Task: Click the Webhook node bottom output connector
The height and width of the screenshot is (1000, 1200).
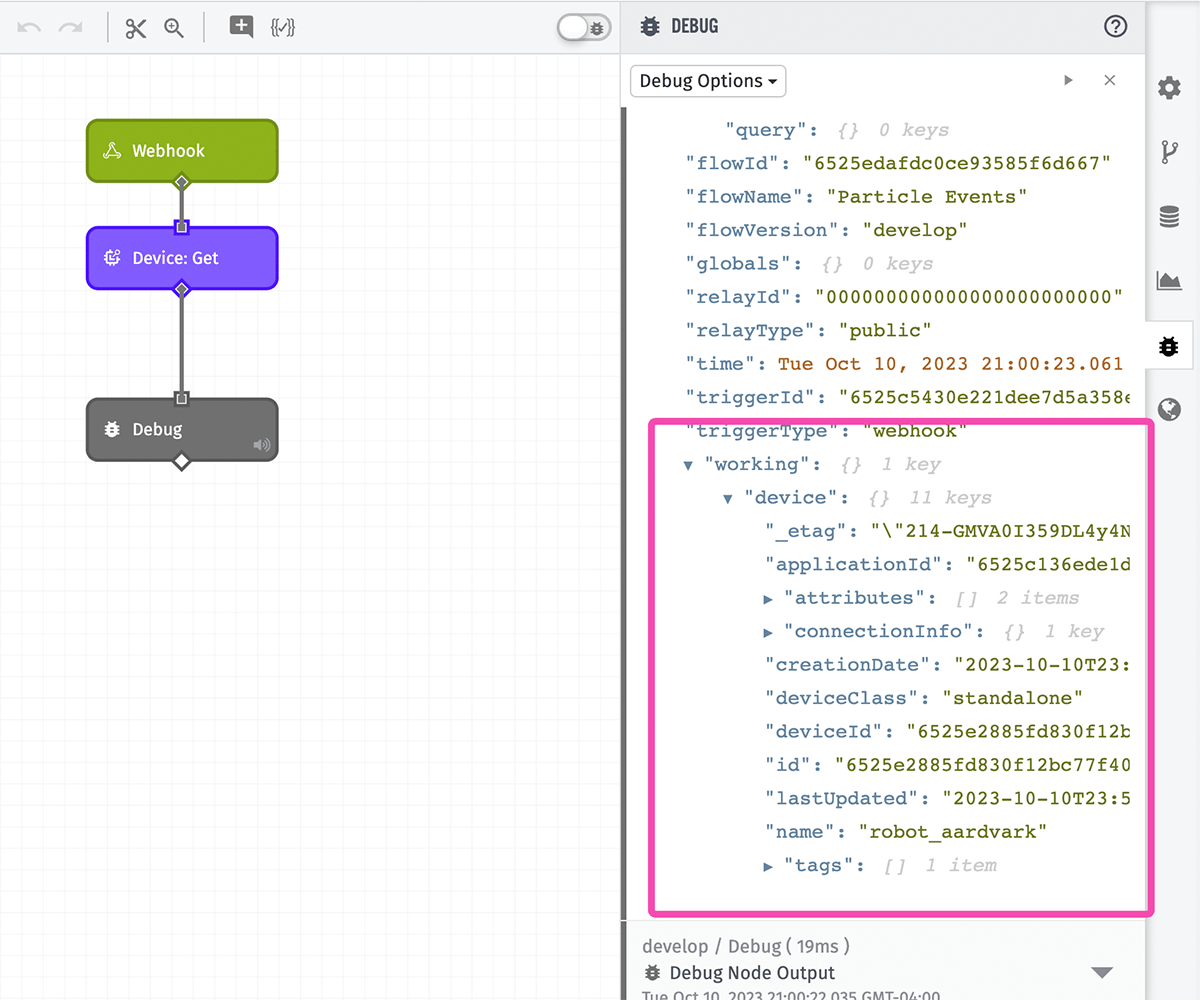Action: 181,182
